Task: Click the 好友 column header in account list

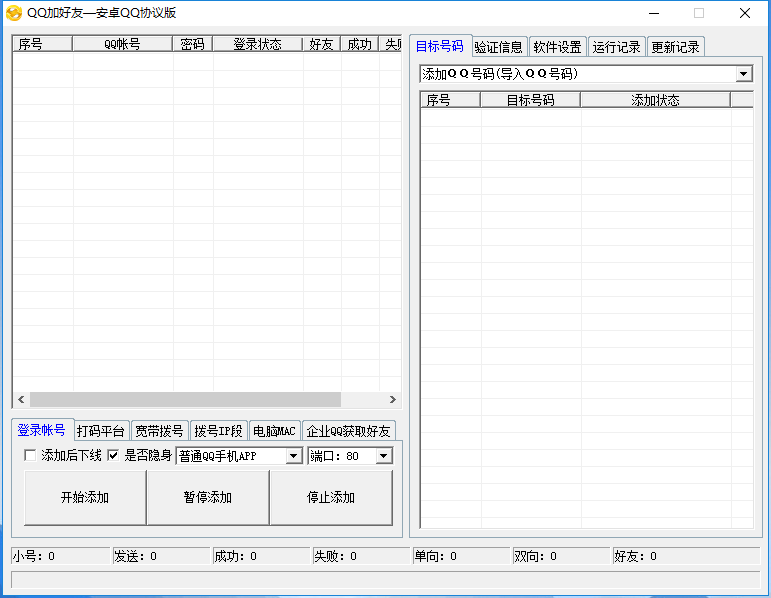Action: 322,44
